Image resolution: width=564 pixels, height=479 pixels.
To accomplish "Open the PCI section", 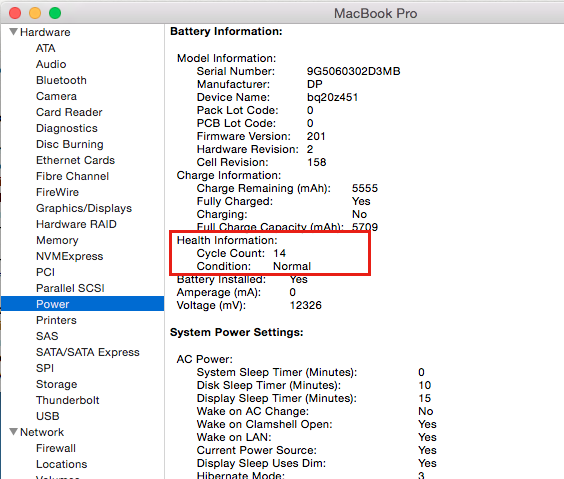I will click(x=45, y=272).
